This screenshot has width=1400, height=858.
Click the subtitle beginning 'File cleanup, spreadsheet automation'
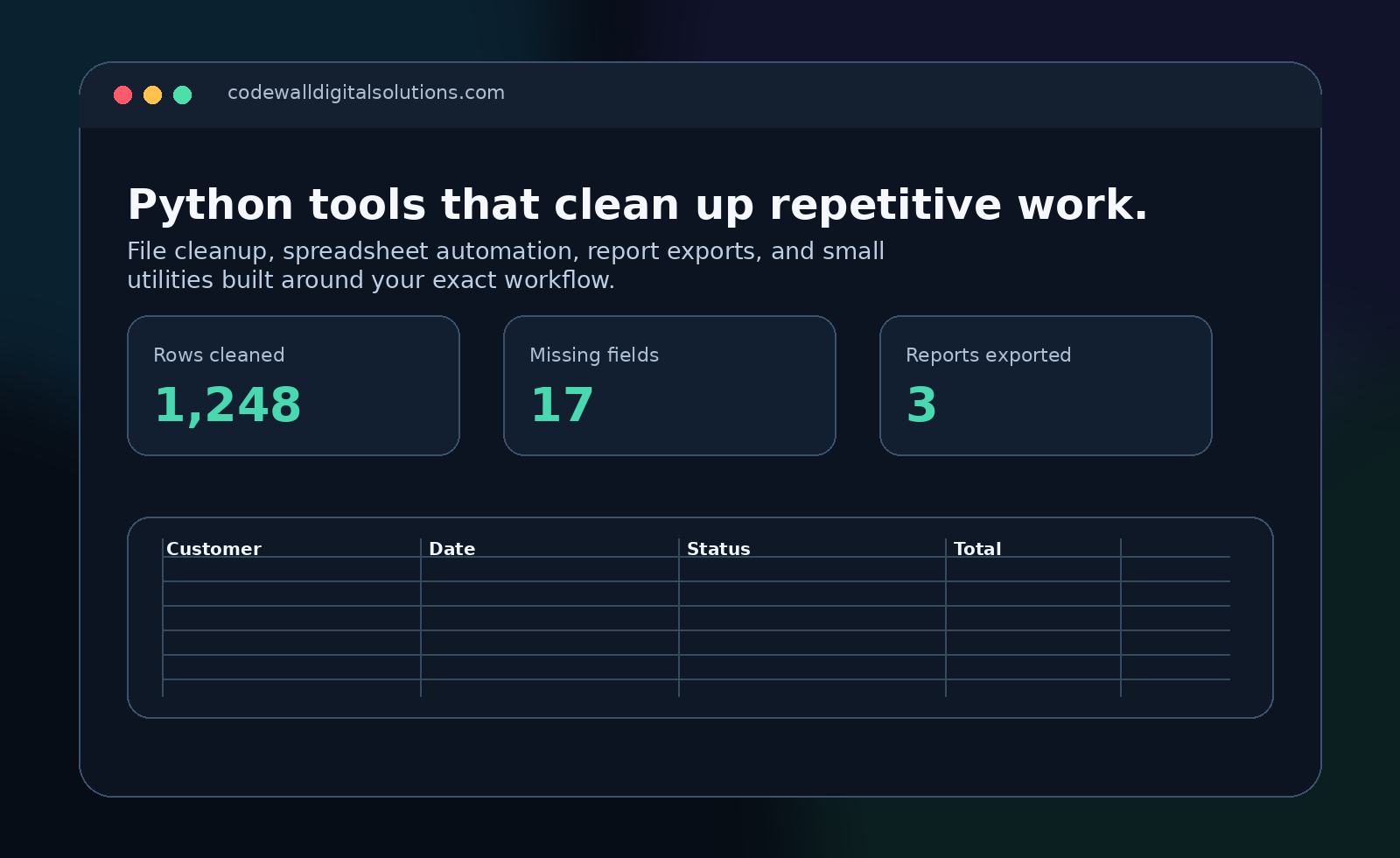pos(506,265)
